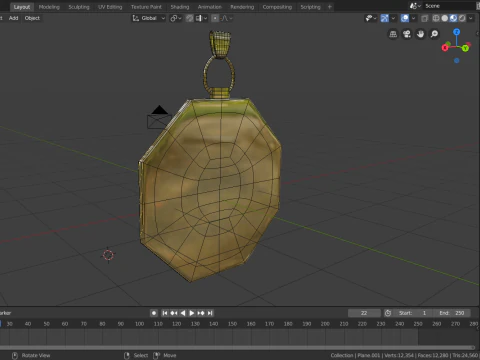The width and height of the screenshot is (480, 360).
Task: Select the camera object in viewport
Action: coord(159,117)
